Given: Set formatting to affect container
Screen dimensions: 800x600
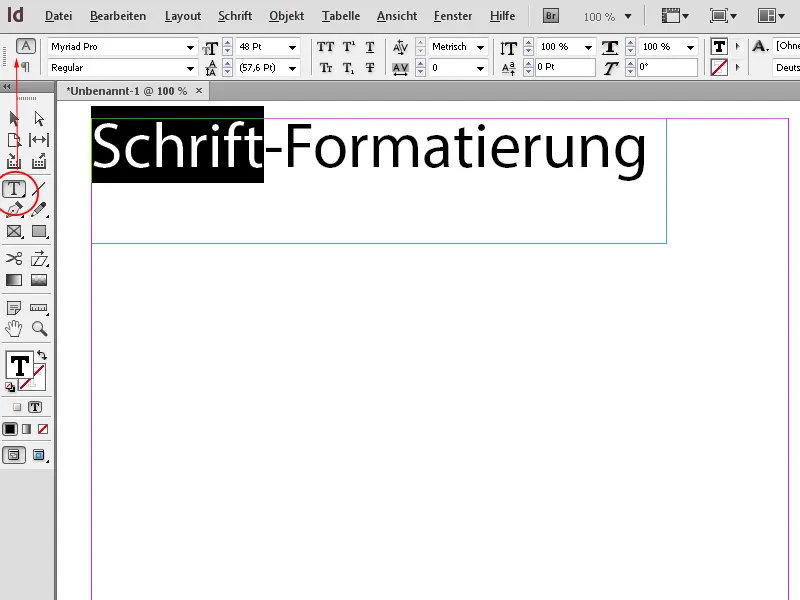Looking at the screenshot, I should click(17, 407).
